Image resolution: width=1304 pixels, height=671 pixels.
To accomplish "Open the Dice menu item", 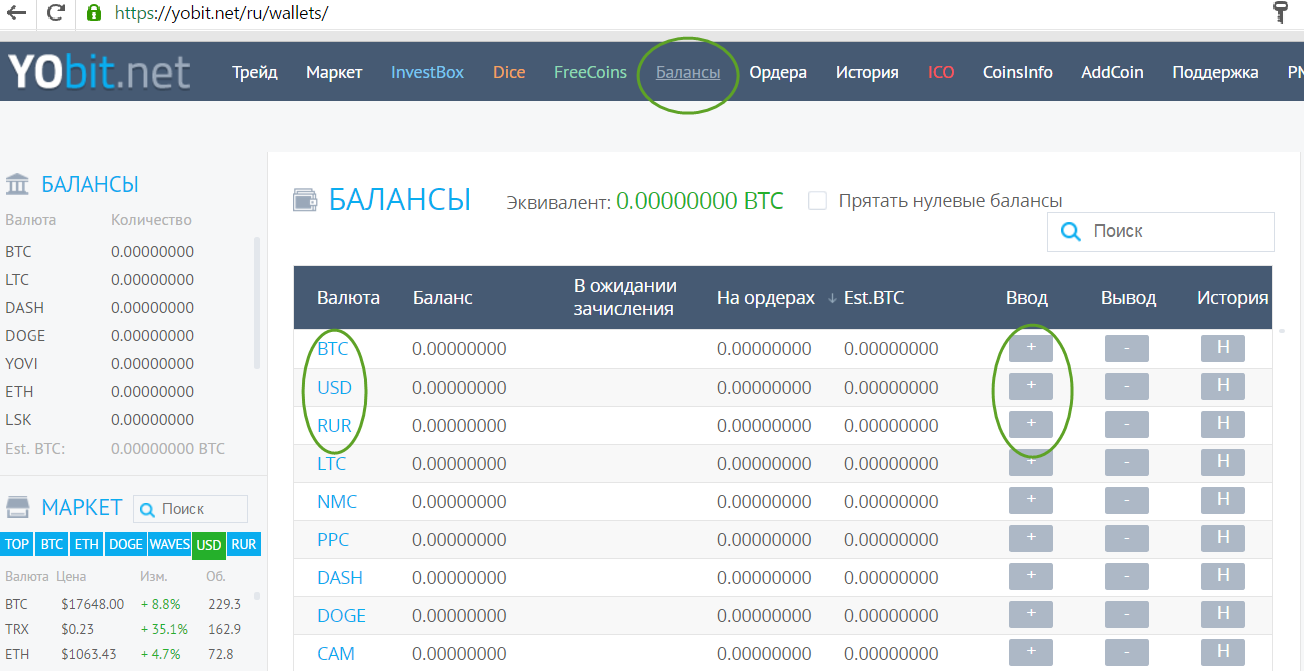I will 509,72.
